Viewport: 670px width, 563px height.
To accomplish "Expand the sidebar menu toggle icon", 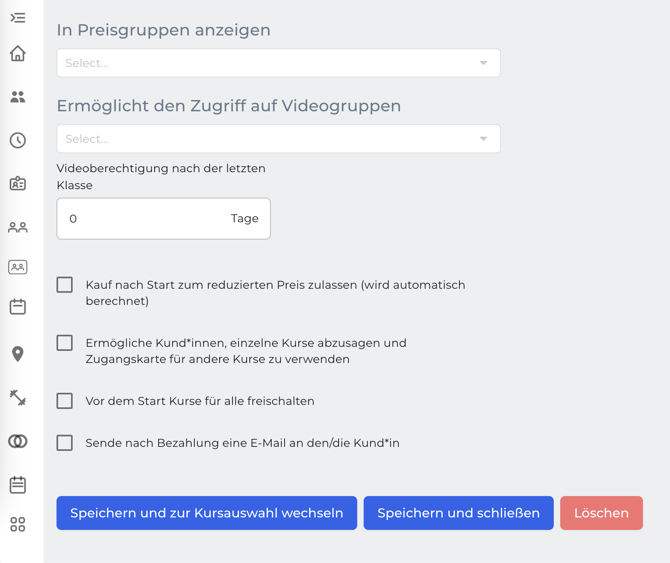I will 18,18.
